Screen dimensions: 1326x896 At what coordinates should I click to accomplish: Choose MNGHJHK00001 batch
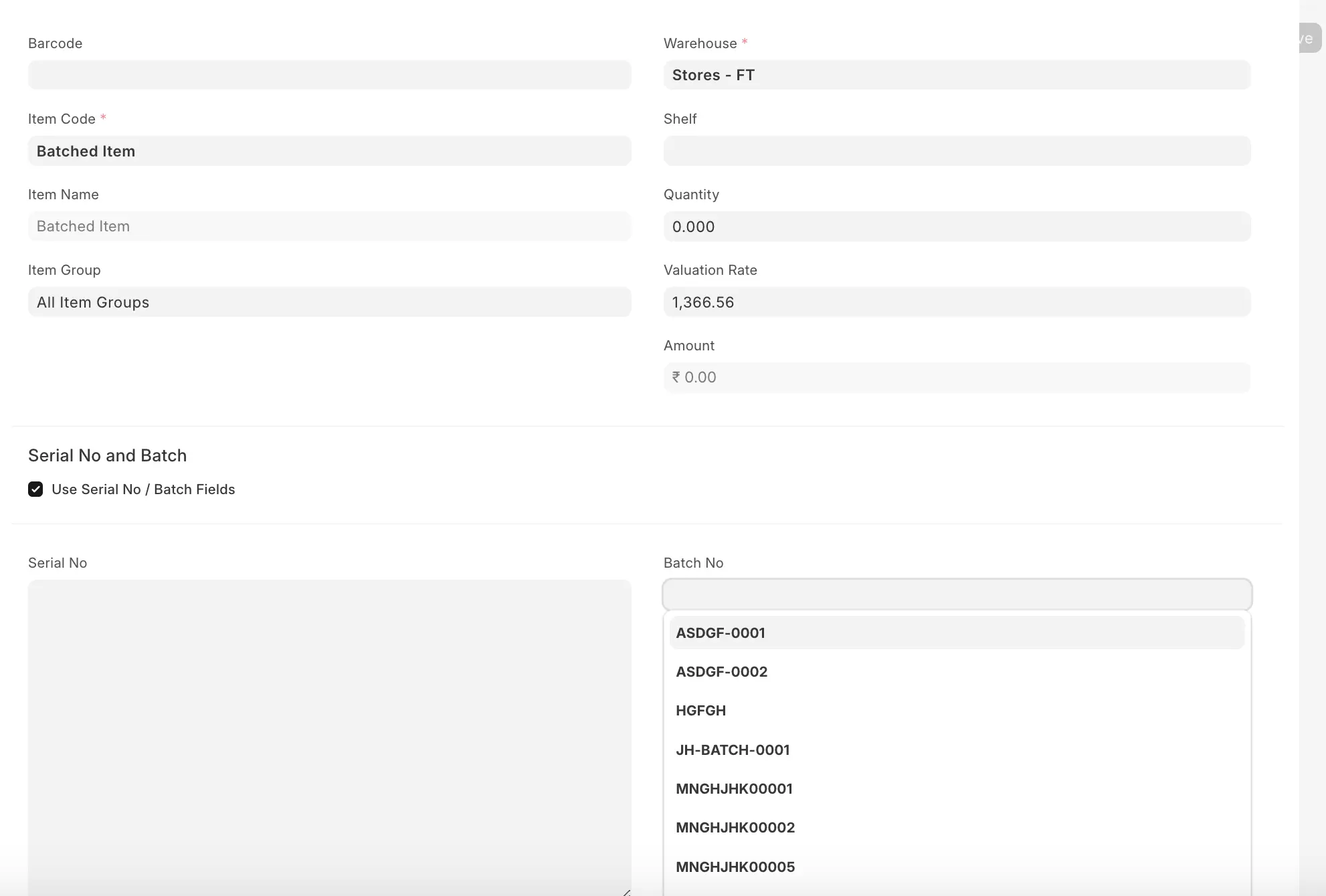[957, 789]
